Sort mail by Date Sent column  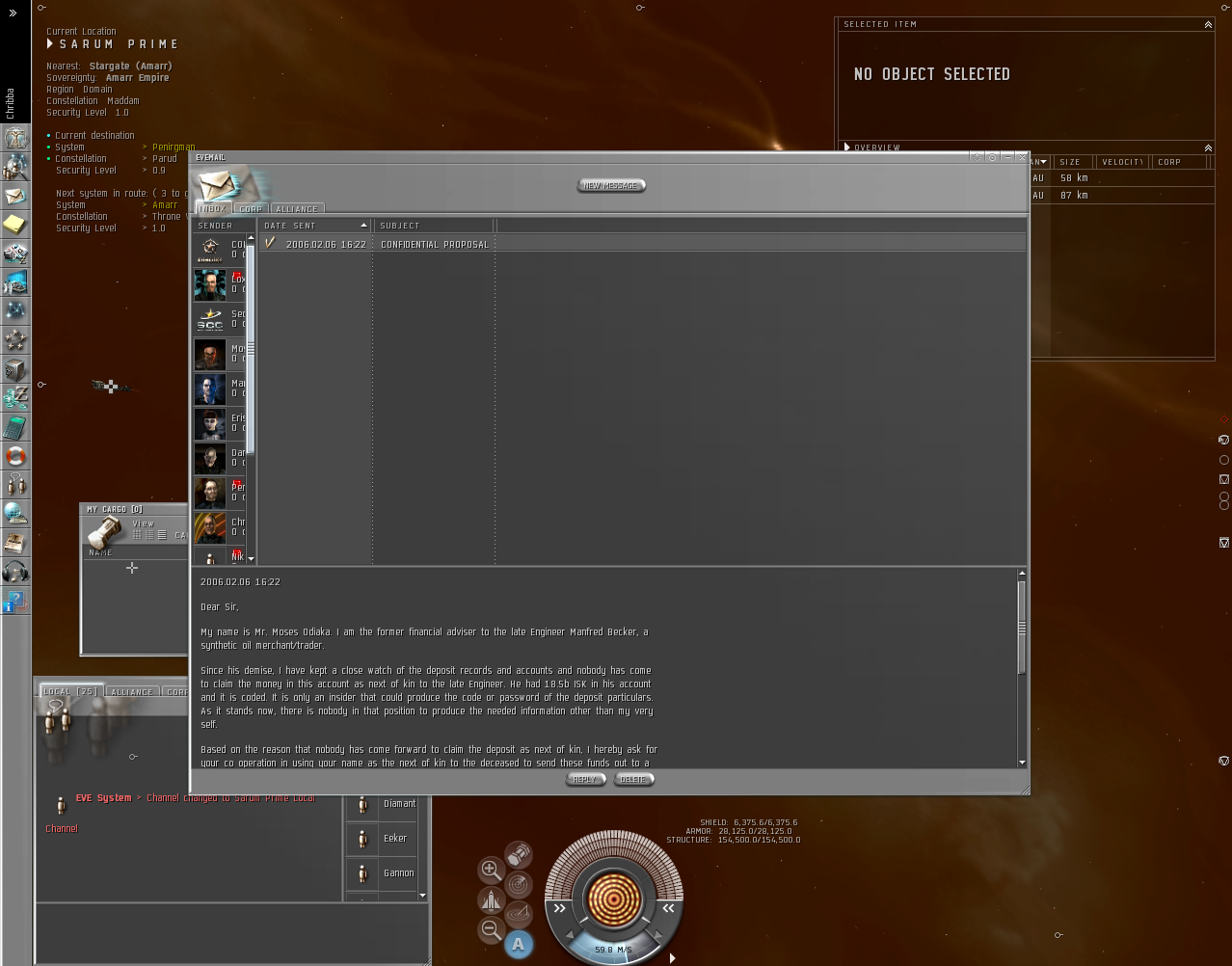[x=315, y=226]
